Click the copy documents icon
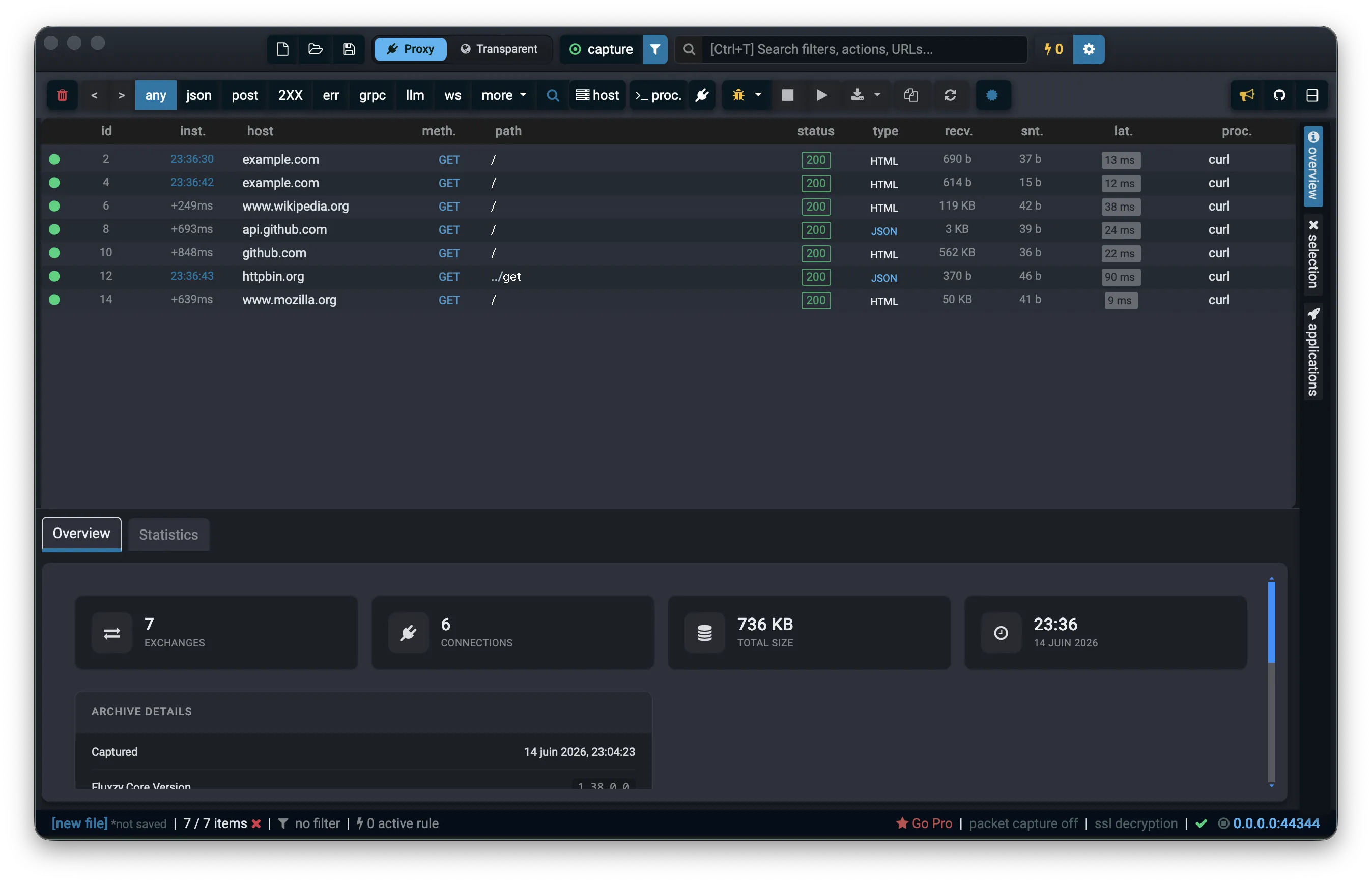Screen dimensions: 1372x883 click(x=911, y=95)
